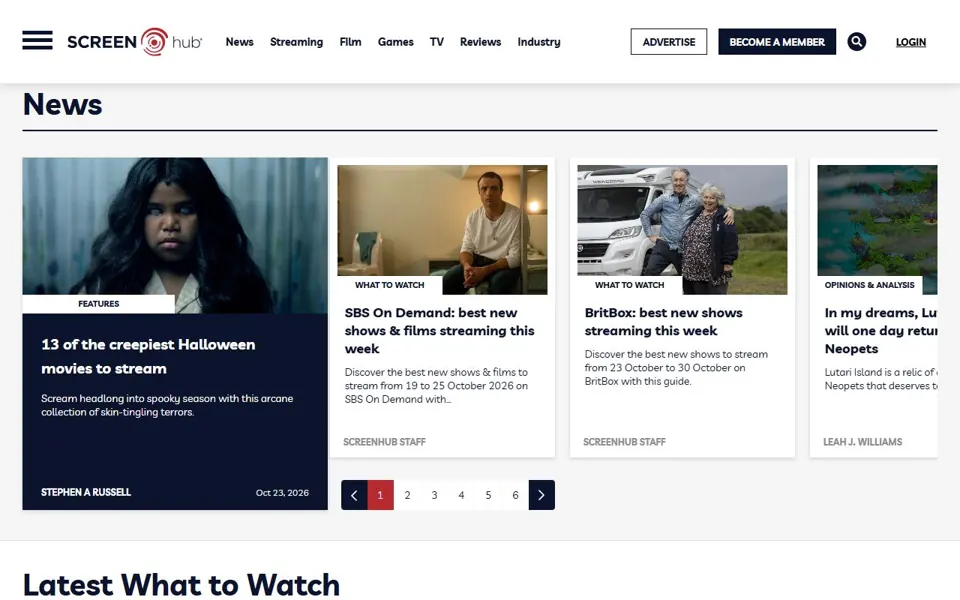The height and width of the screenshot is (600, 960).
Task: Click the Features category tag
Action: (x=99, y=304)
